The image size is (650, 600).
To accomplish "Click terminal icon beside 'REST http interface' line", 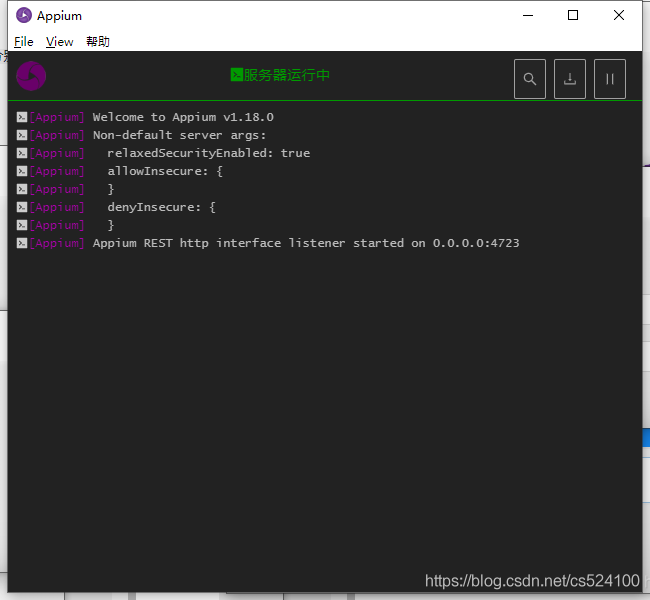I will [x=22, y=243].
